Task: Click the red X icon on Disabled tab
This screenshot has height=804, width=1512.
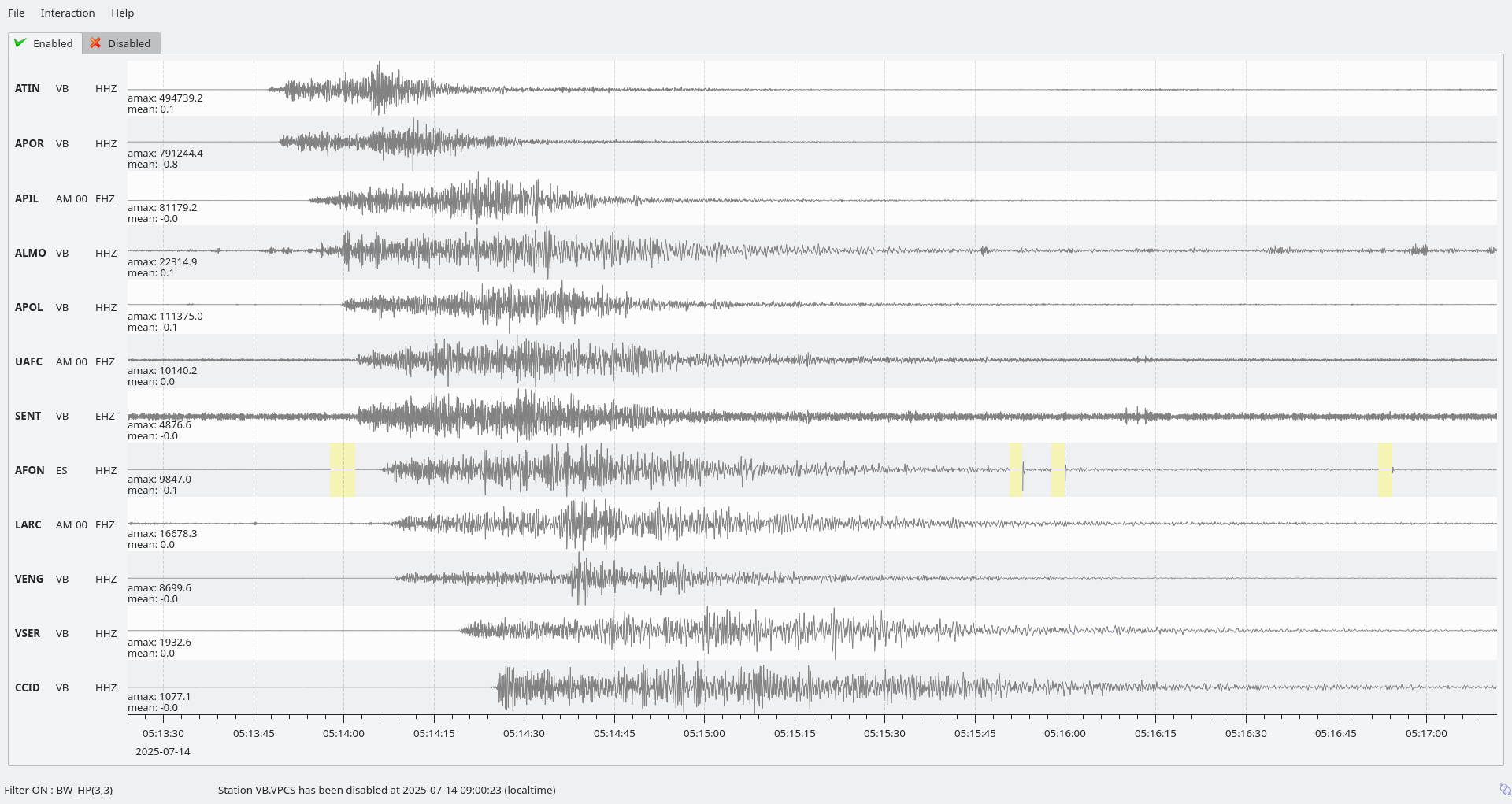Action: 95,43
